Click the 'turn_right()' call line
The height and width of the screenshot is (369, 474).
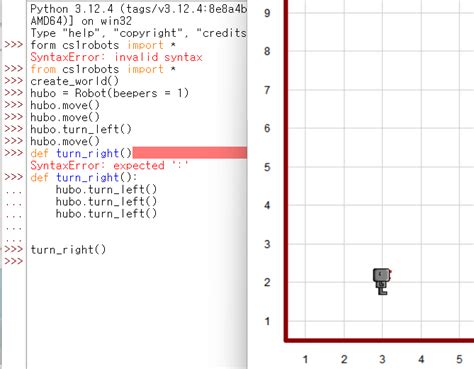pos(68,249)
